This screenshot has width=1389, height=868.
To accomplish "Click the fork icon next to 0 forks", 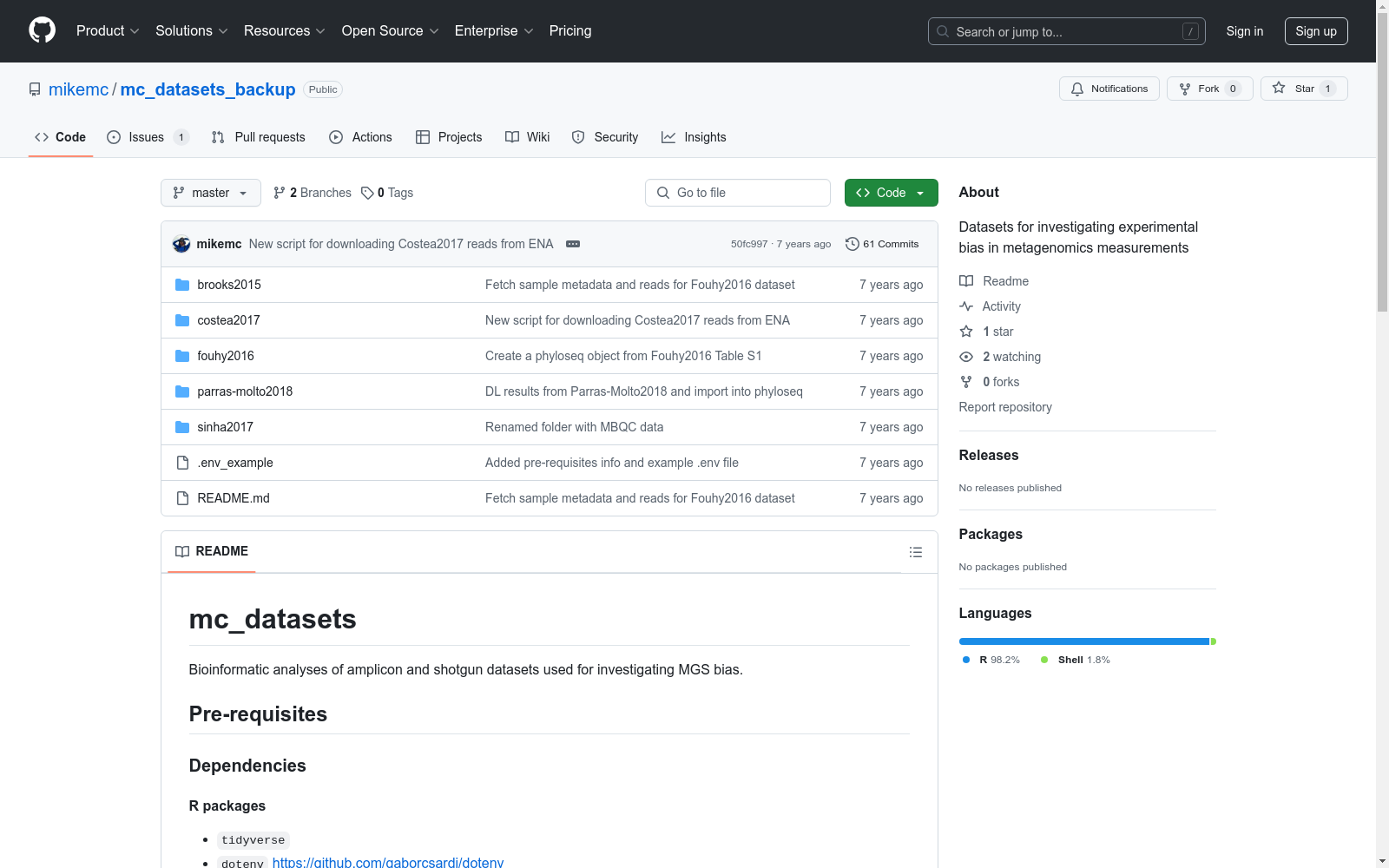I will 966,382.
